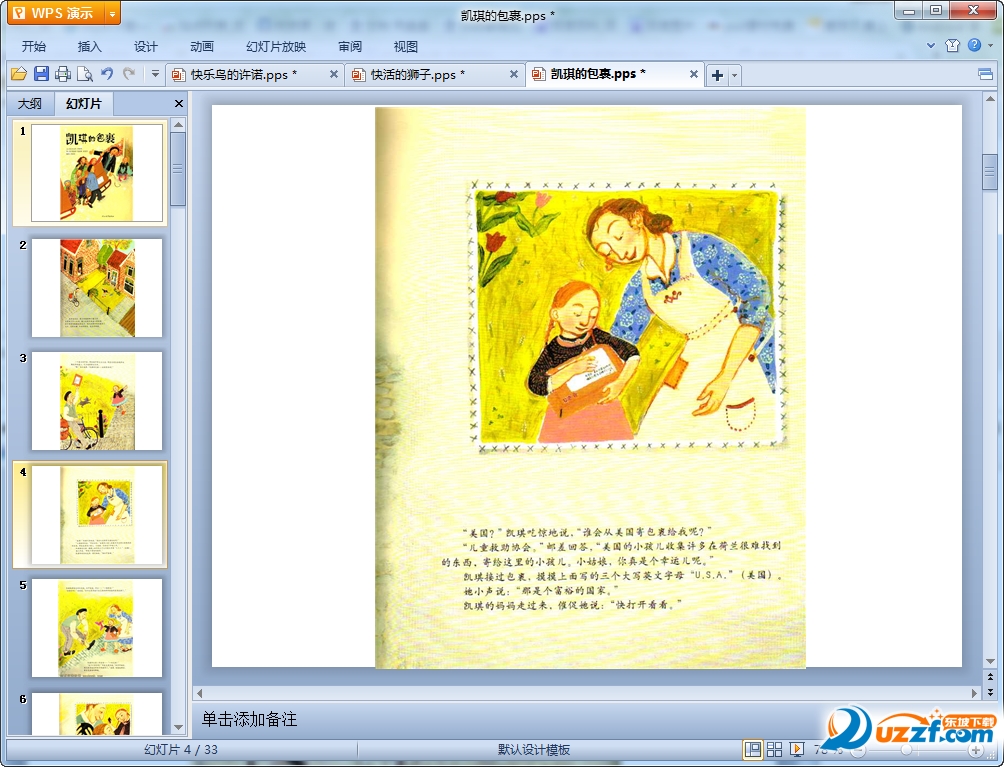Select slide 6 thumbnail
The image size is (1004, 767).
pyautogui.click(x=97, y=713)
